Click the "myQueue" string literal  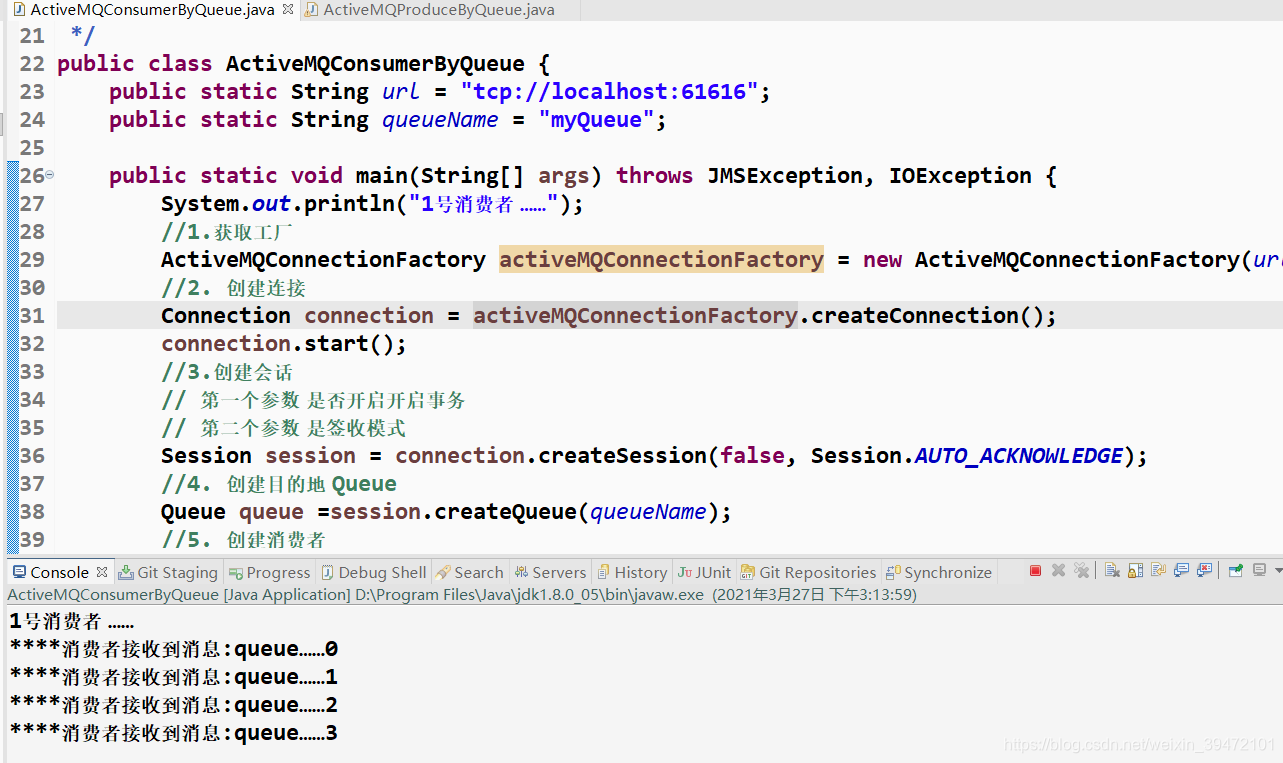596,120
